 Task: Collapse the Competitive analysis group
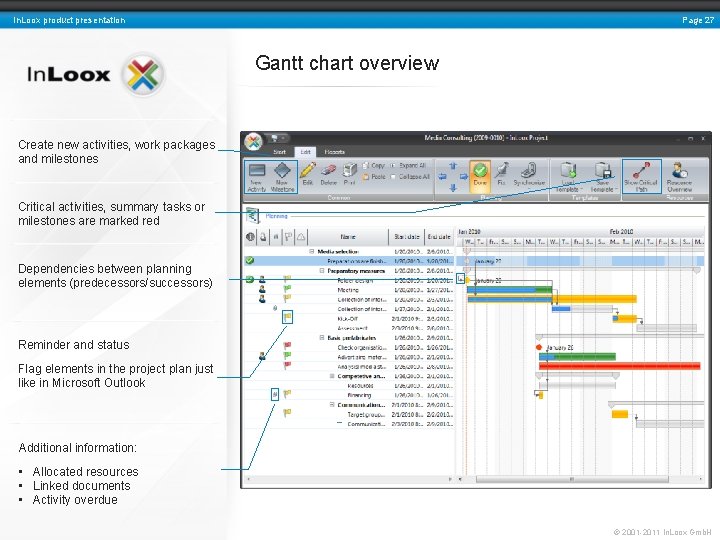pyautogui.click(x=332, y=376)
